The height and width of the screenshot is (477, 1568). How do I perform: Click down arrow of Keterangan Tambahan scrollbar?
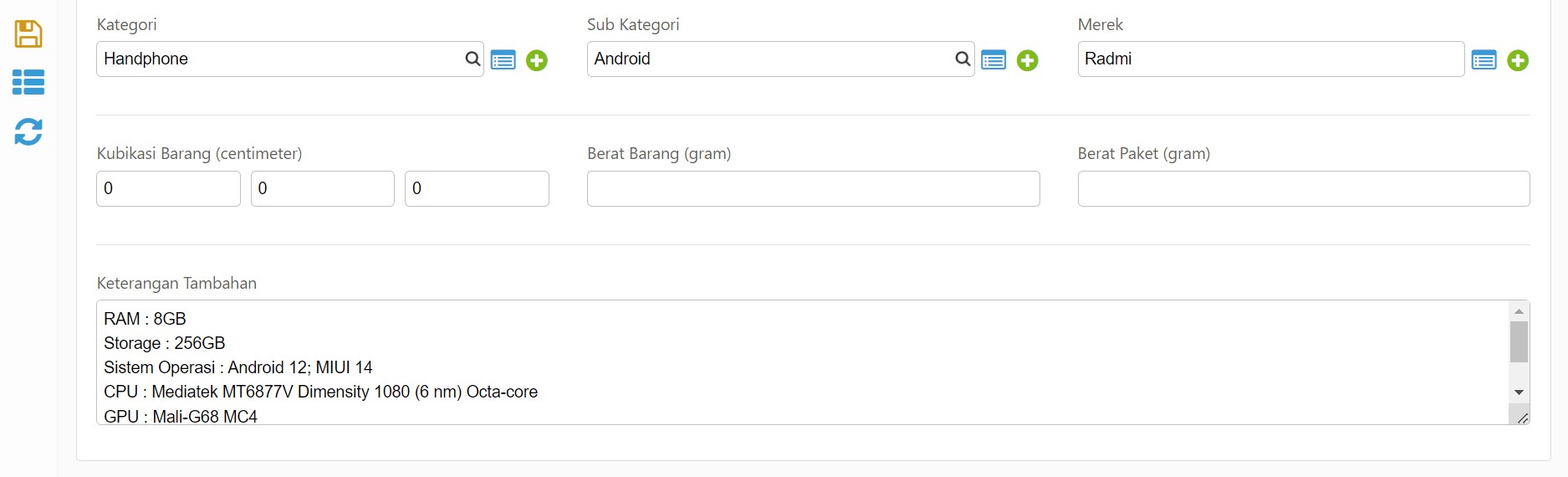pyautogui.click(x=1519, y=392)
